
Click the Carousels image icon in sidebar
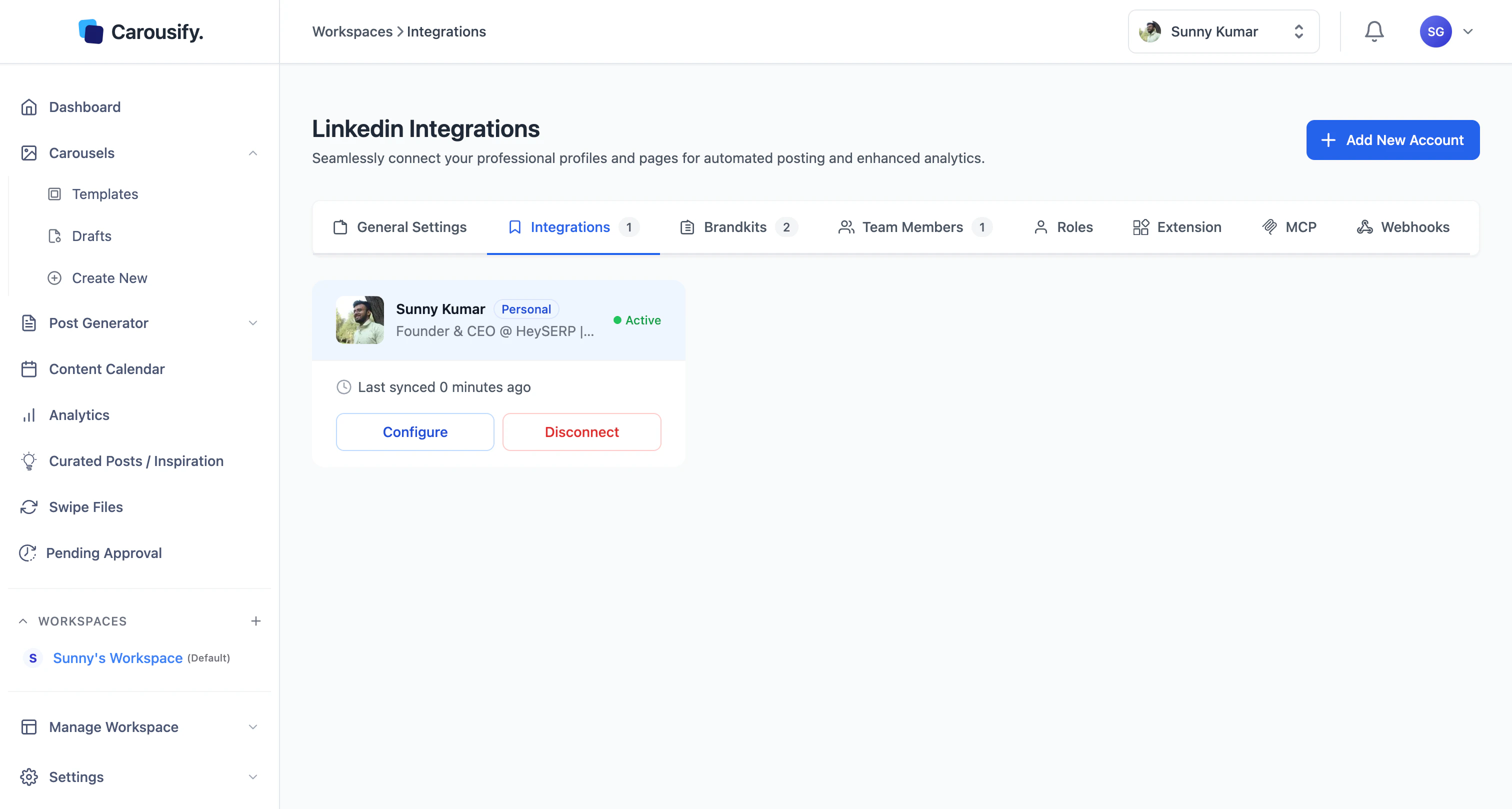(x=29, y=153)
